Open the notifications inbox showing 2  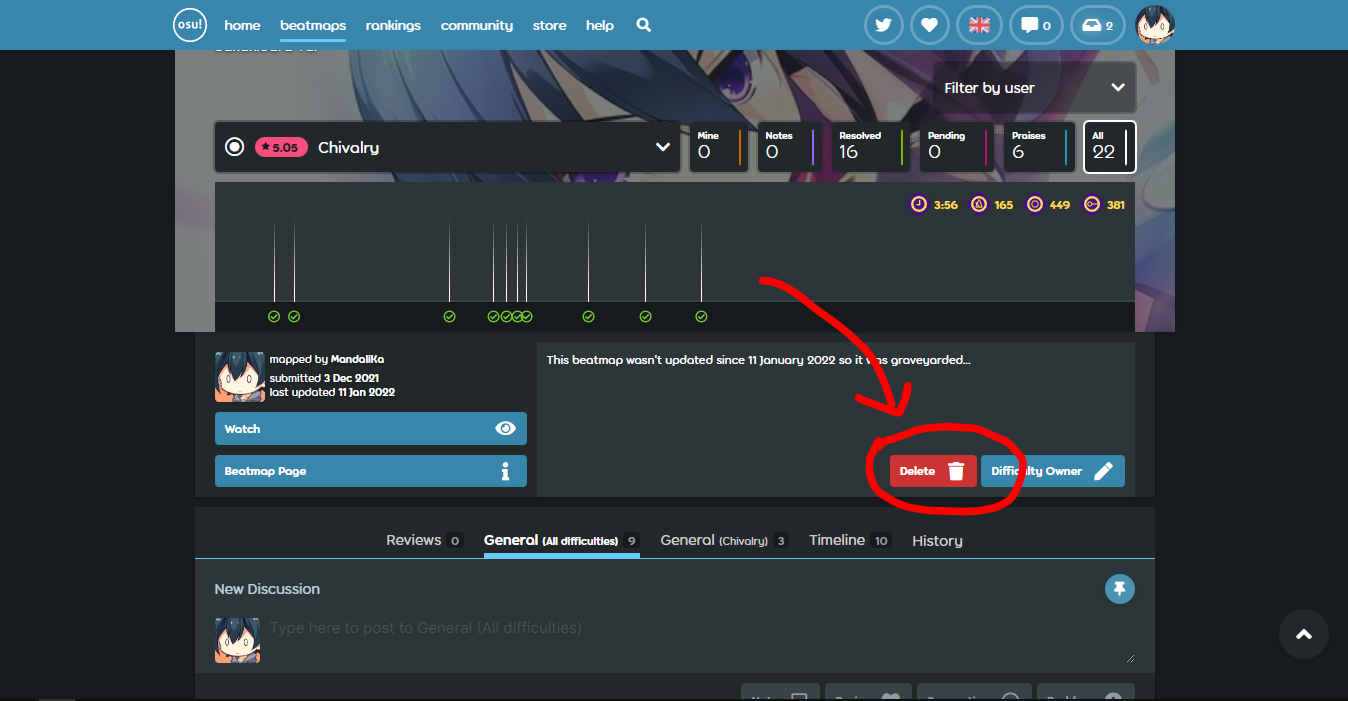1098,25
